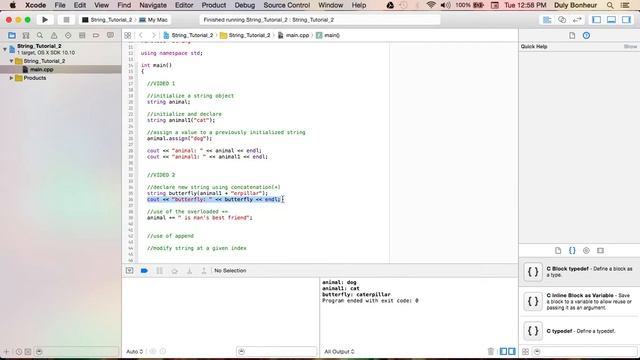The image size is (640, 360).
Task: Open the Issue navigator
Action: pos(54,36)
